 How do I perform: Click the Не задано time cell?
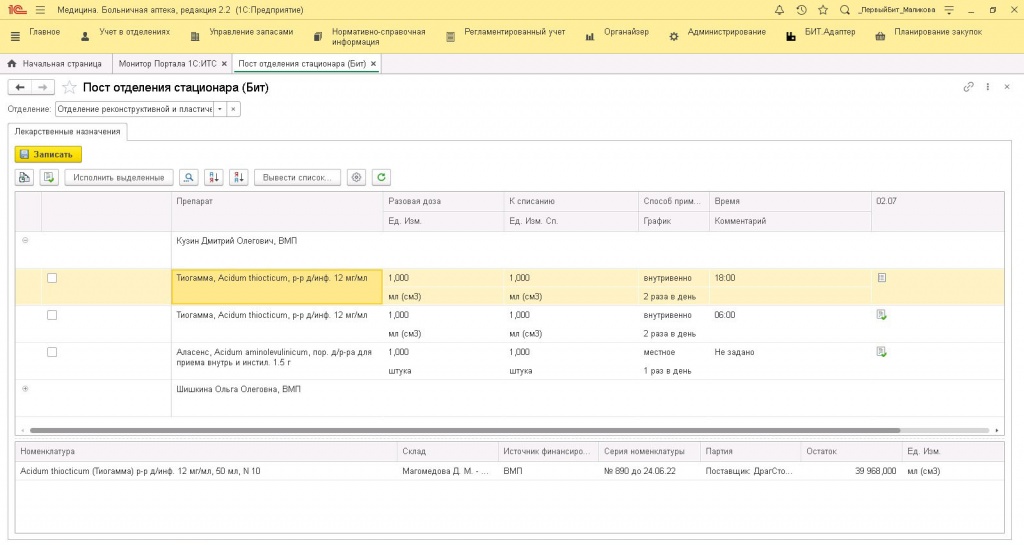(734, 352)
